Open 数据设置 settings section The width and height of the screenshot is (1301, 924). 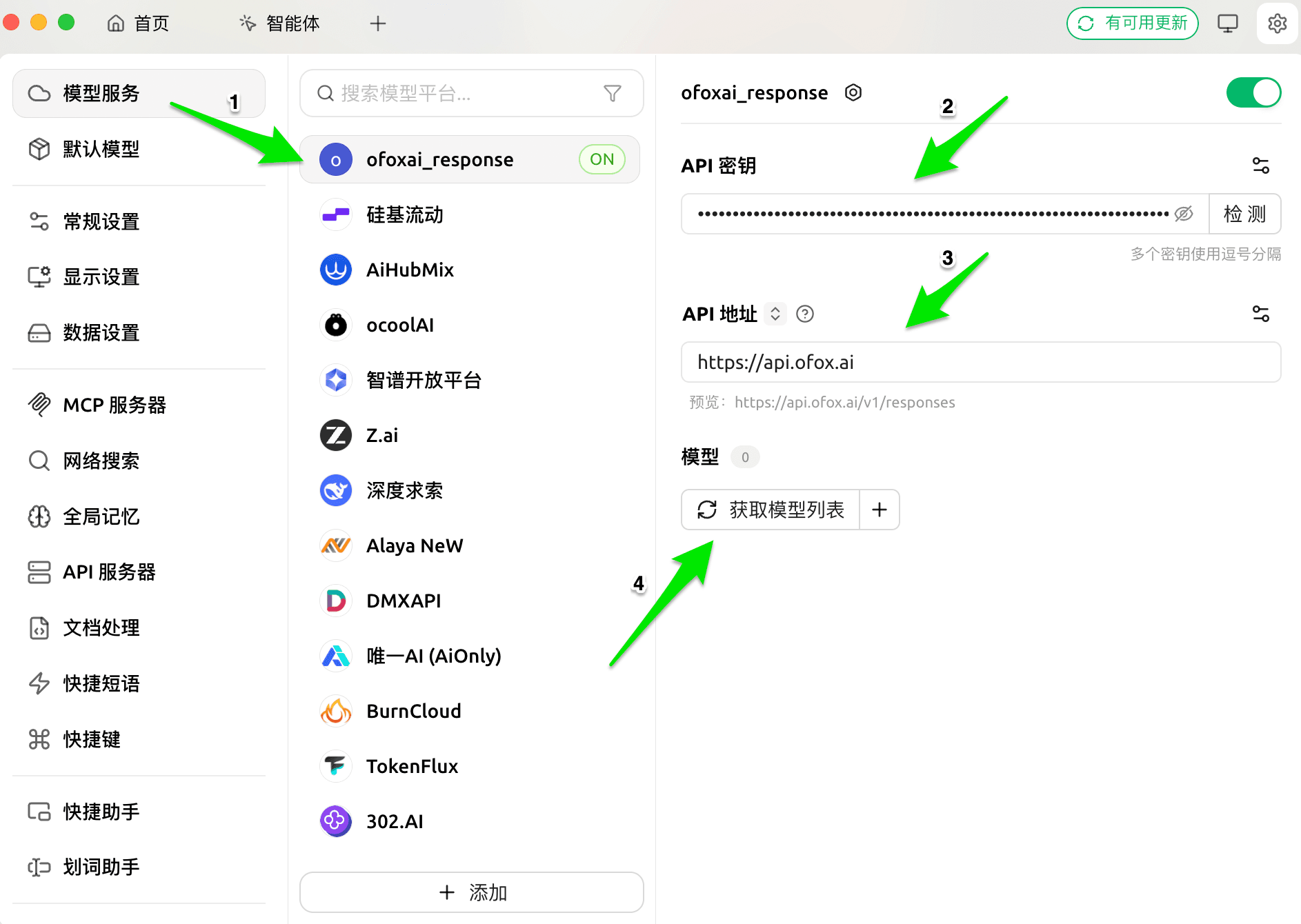139,333
